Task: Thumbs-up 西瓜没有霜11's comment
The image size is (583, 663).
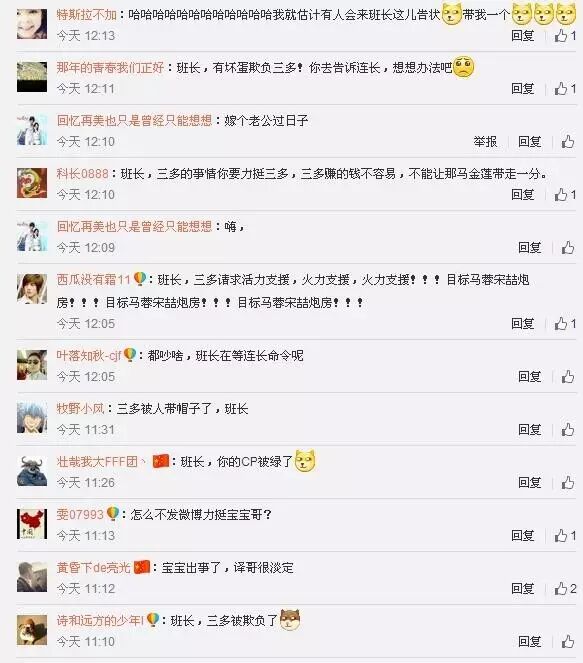Action: click(x=565, y=323)
